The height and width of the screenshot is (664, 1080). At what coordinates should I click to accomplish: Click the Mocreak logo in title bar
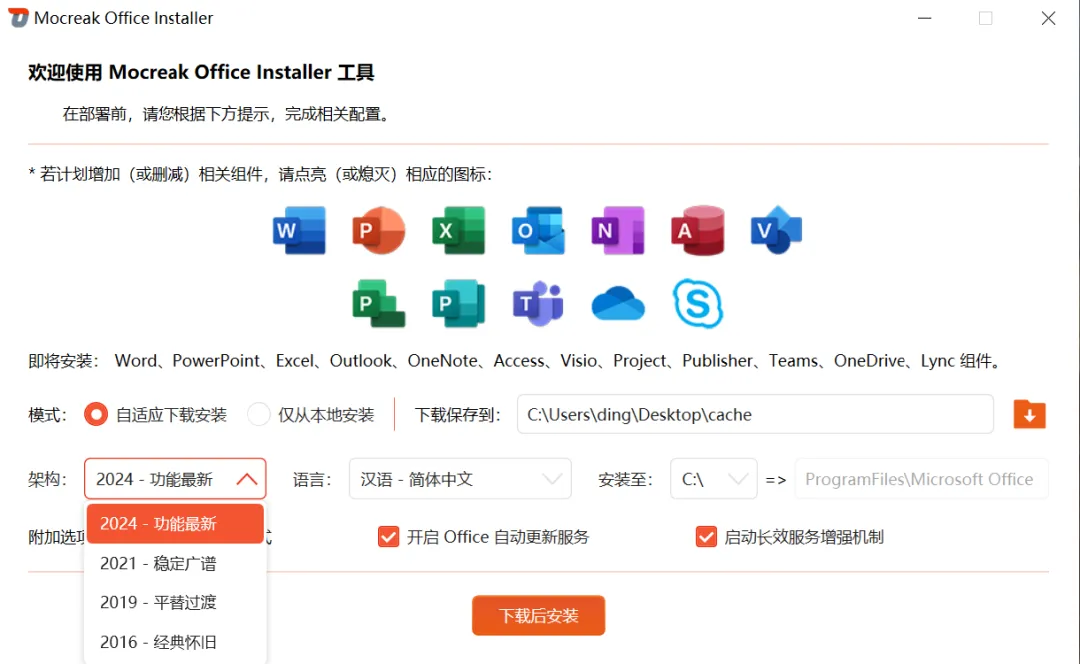(x=18, y=18)
